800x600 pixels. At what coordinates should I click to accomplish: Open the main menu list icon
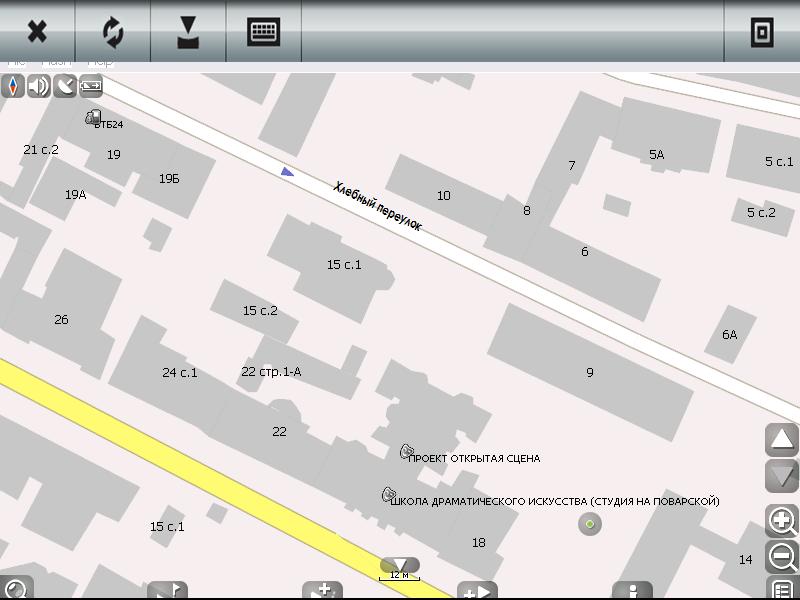tap(782, 589)
